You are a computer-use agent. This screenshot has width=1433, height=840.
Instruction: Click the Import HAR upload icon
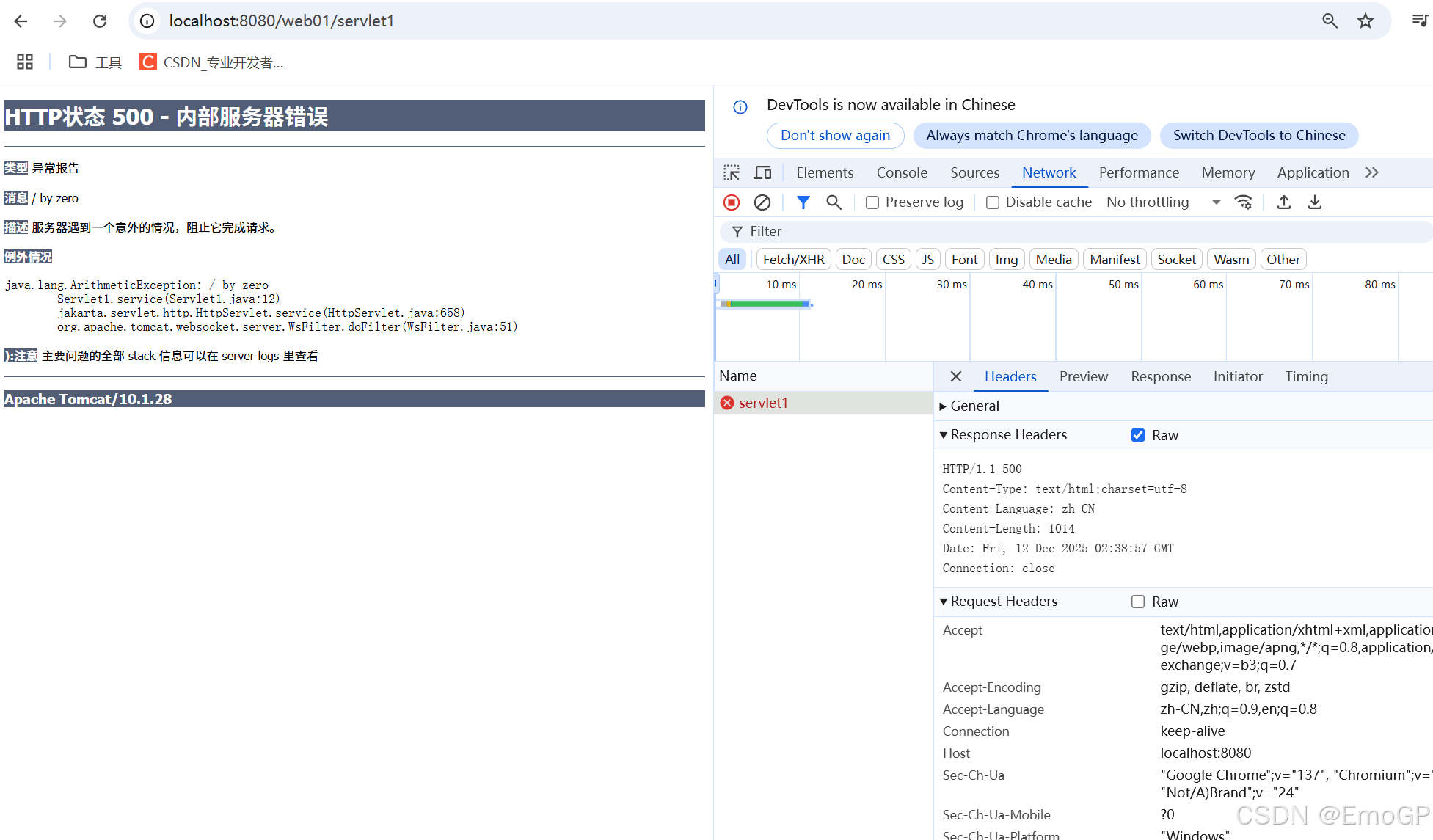tap(1284, 202)
